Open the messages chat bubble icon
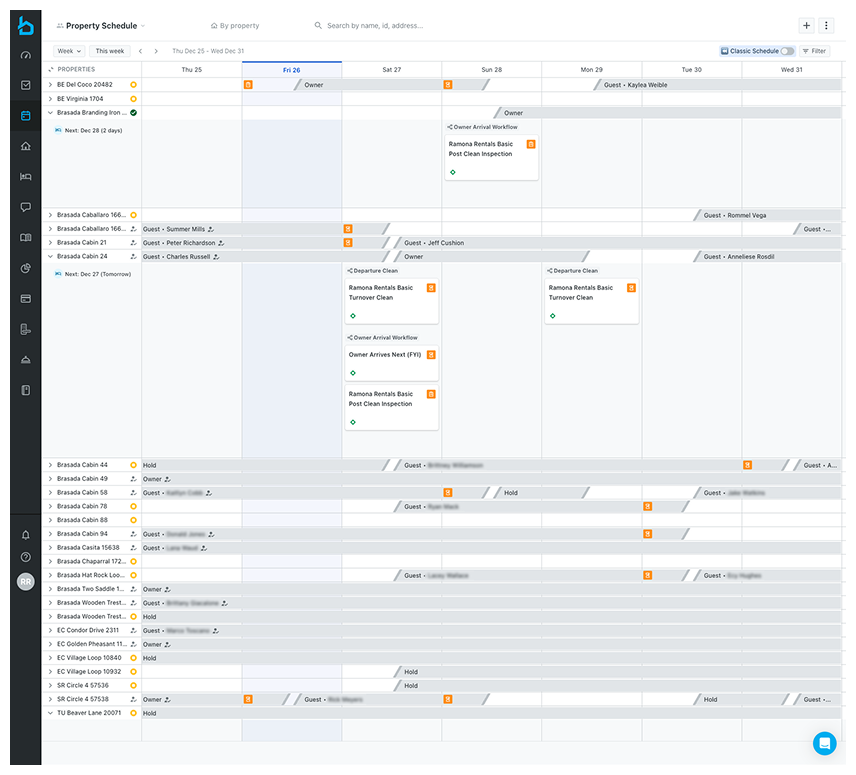This screenshot has height=775, width=856. point(26,207)
